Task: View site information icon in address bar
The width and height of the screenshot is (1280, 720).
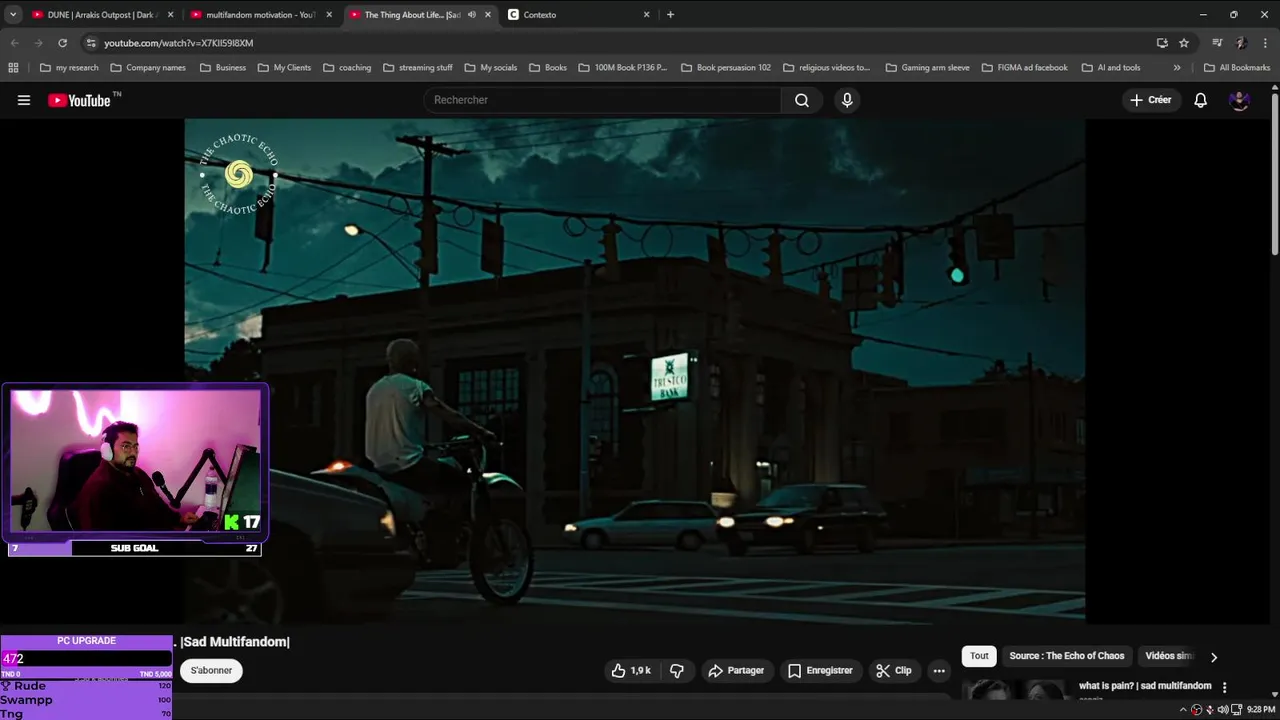Action: pos(91,43)
